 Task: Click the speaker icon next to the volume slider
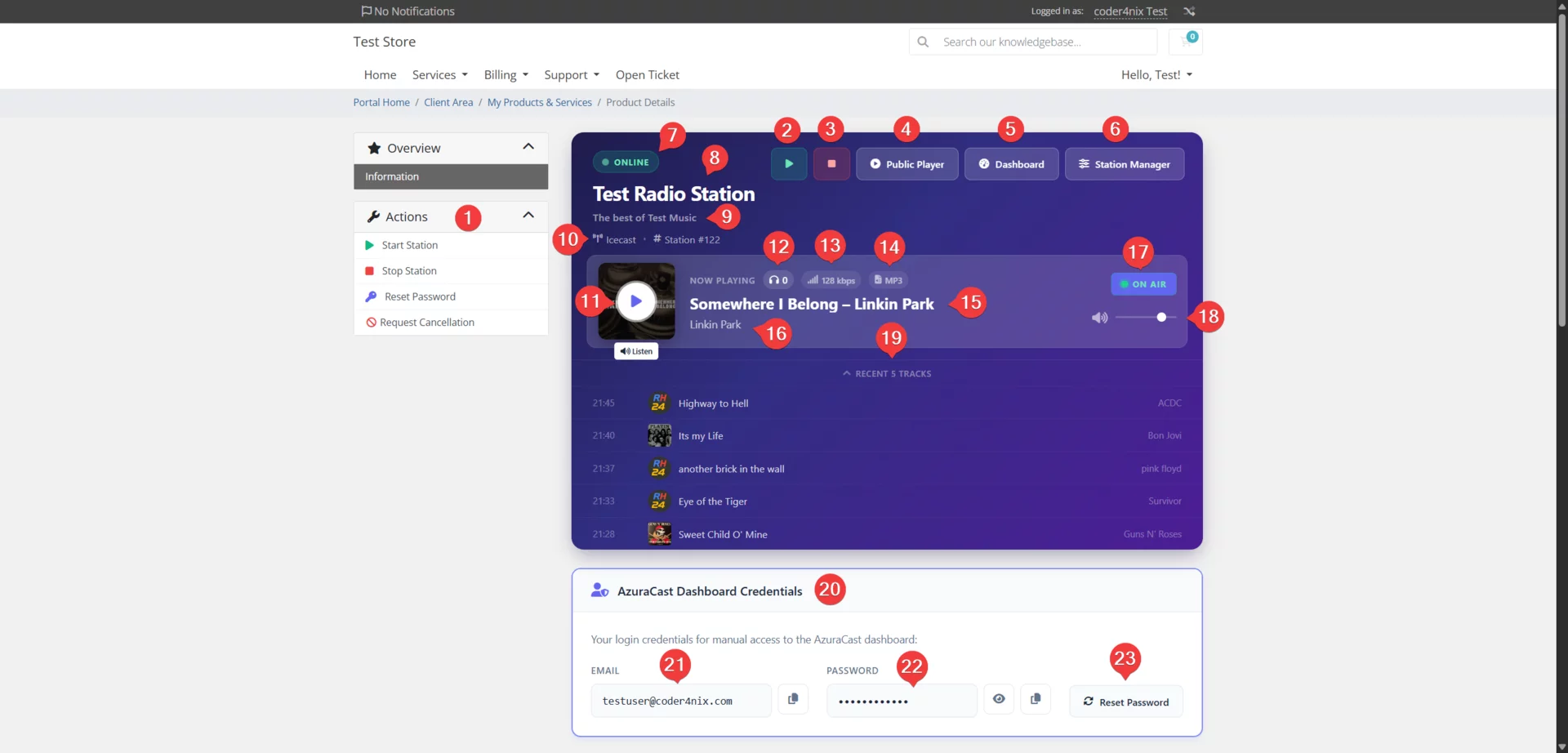click(1098, 318)
